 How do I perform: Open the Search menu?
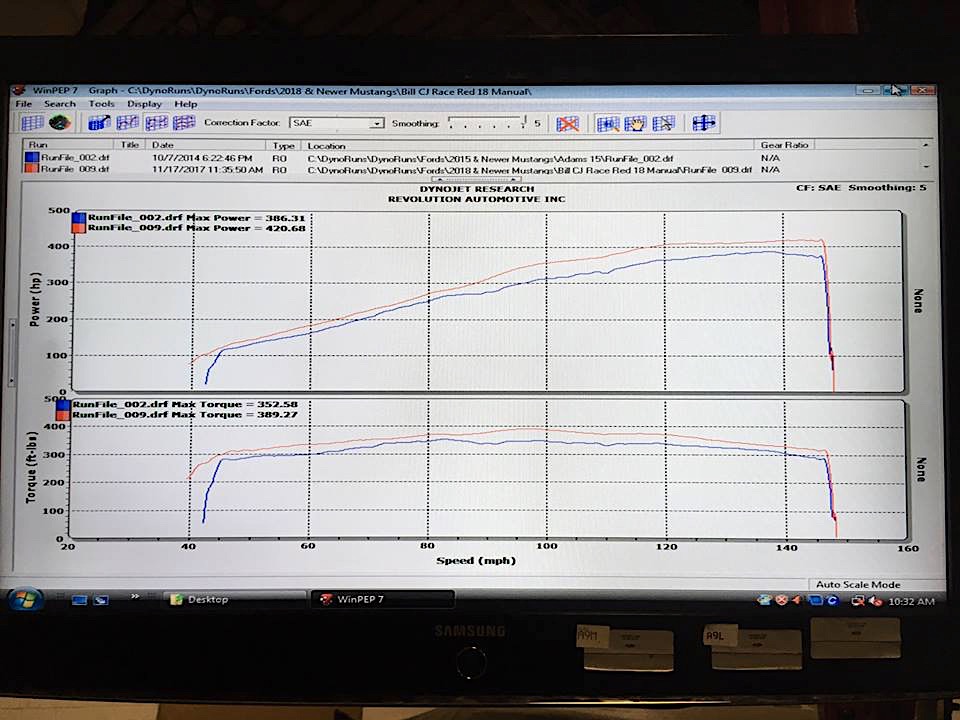click(x=59, y=103)
